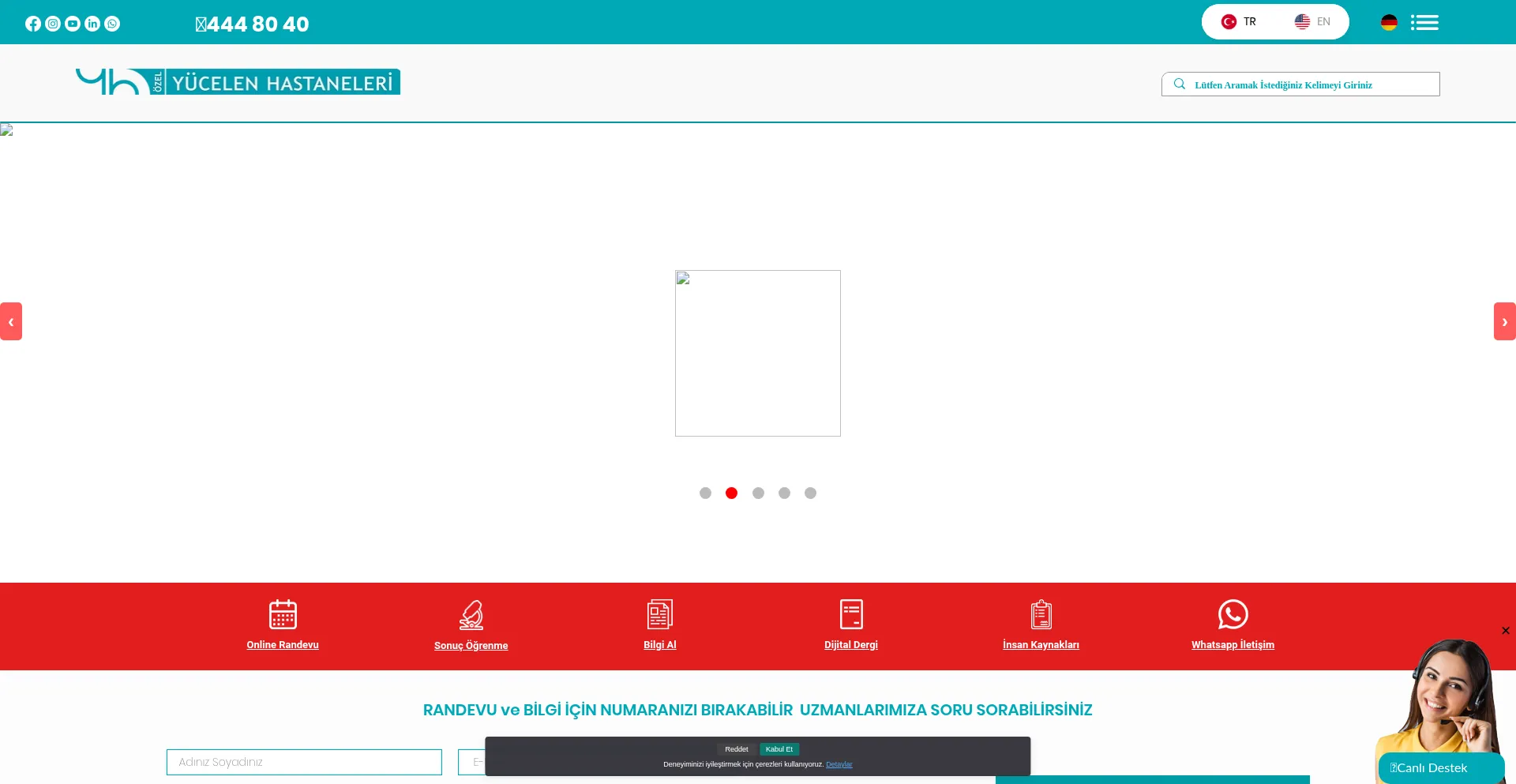Click the Dijital Dergi icon
This screenshot has width=1516, height=784.
(851, 614)
